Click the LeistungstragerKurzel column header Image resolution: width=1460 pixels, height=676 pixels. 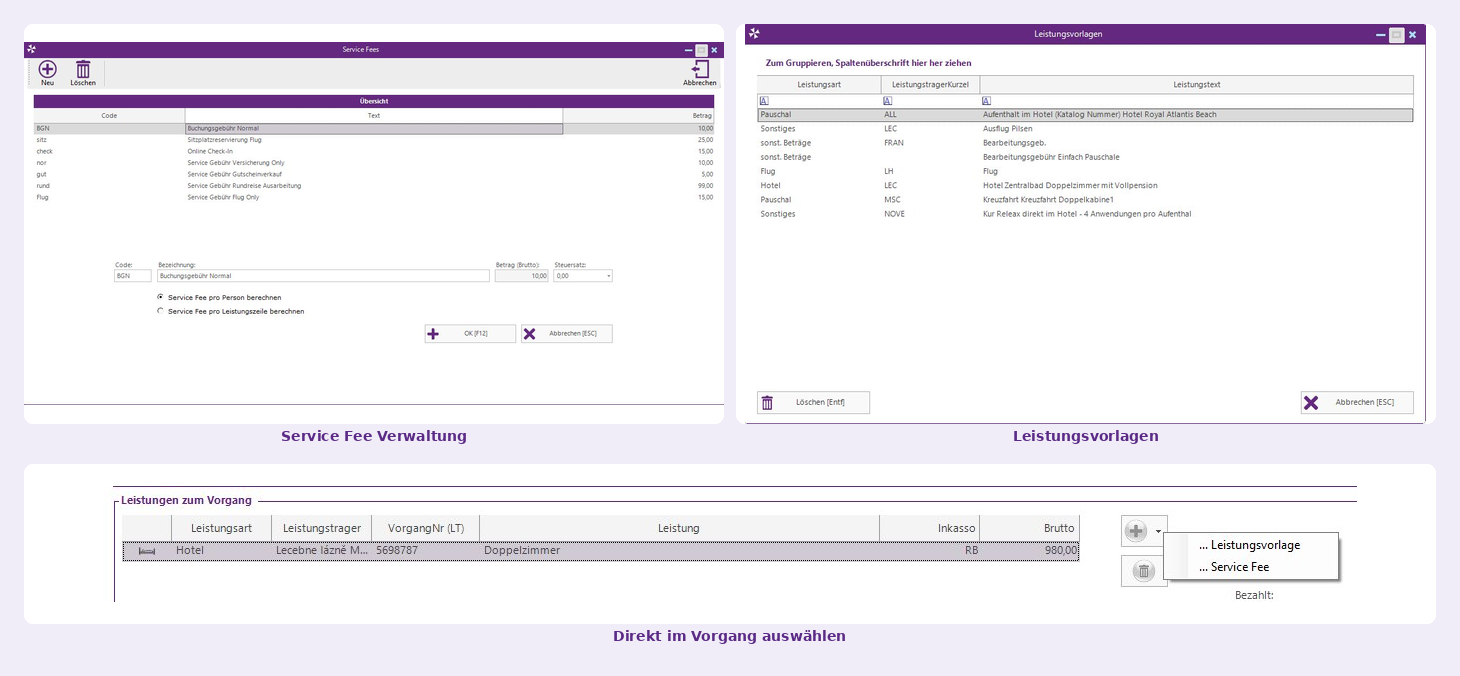tap(930, 85)
